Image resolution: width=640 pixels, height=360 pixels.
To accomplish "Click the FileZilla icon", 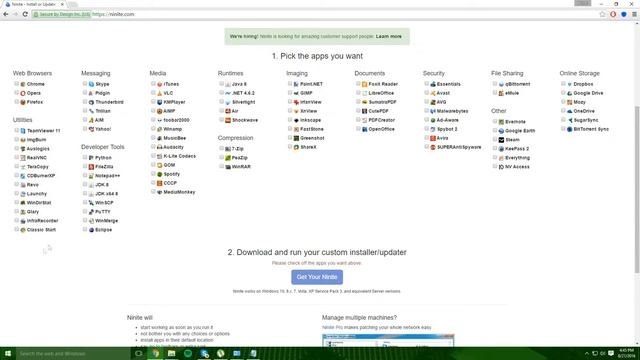I will coord(91,167).
